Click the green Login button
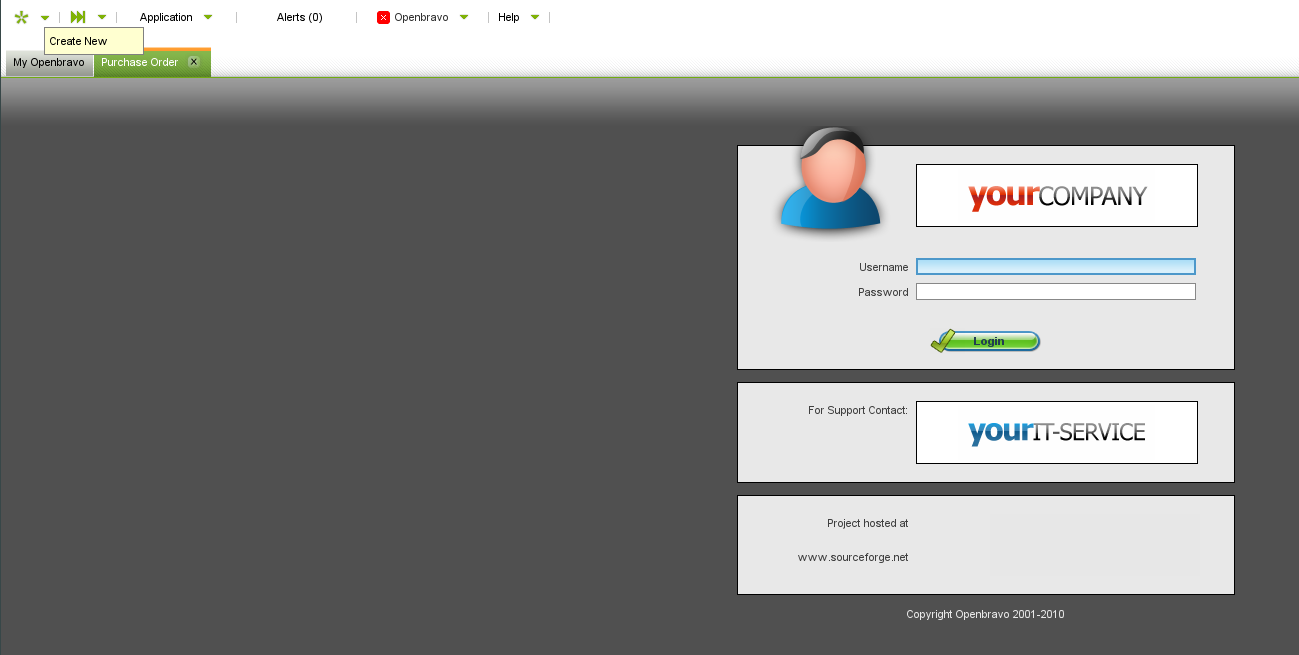Screen dimensions: 1299x655 (x=986, y=341)
